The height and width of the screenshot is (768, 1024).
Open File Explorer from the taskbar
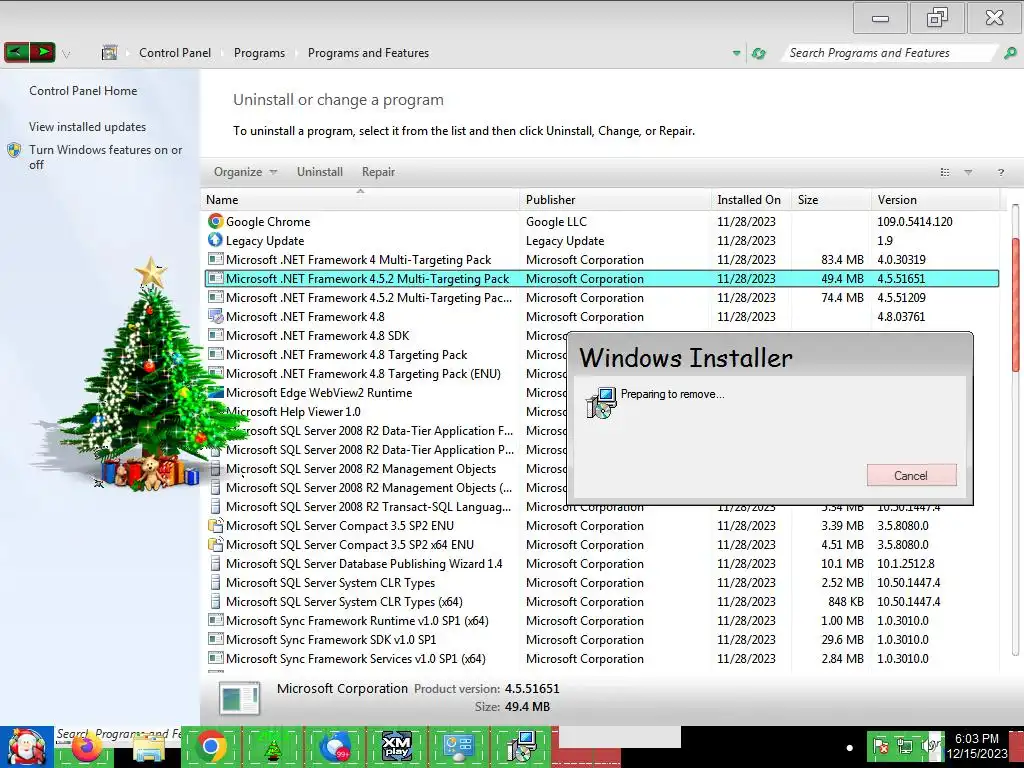149,748
